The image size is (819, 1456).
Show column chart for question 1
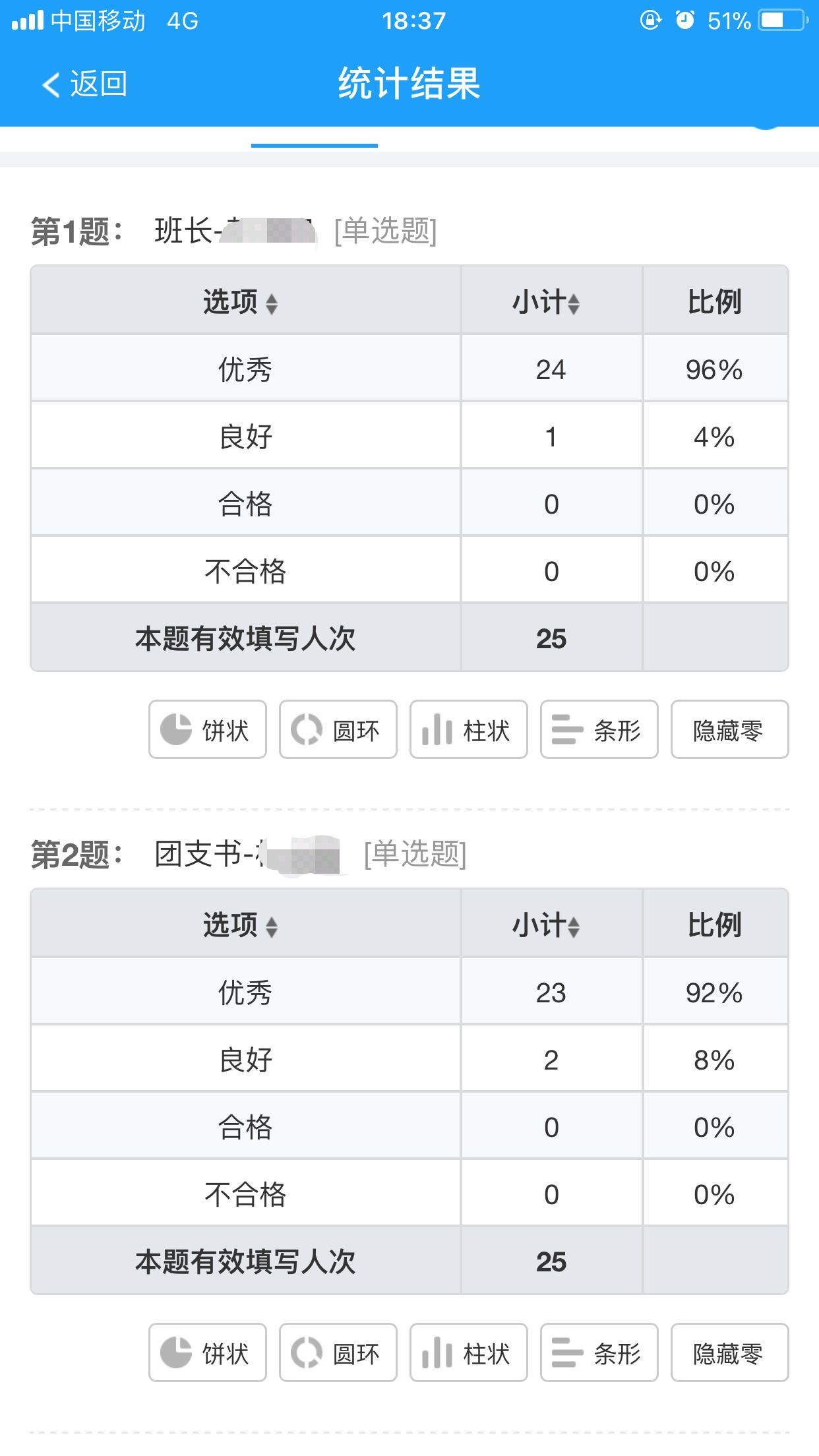tap(469, 729)
